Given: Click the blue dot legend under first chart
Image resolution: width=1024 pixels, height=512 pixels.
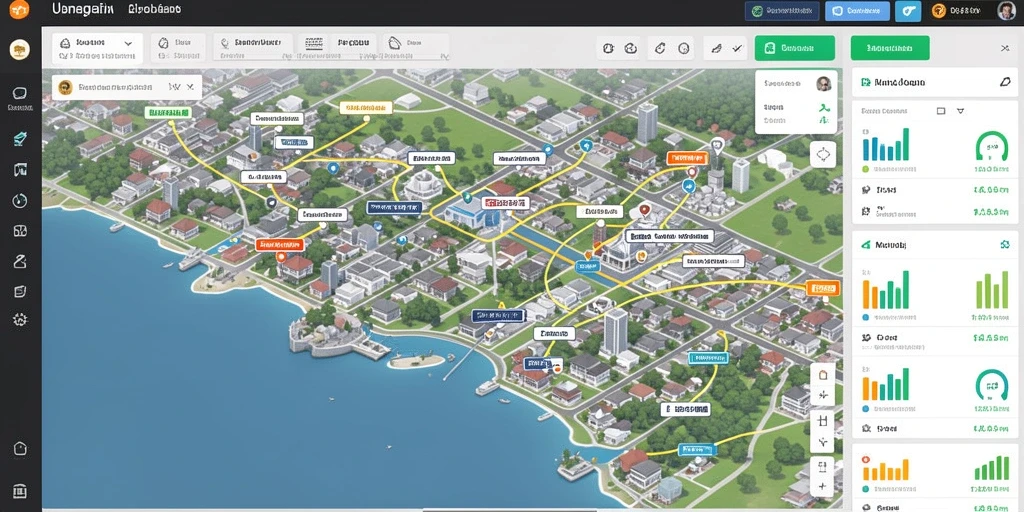Looking at the screenshot, I should [866, 168].
